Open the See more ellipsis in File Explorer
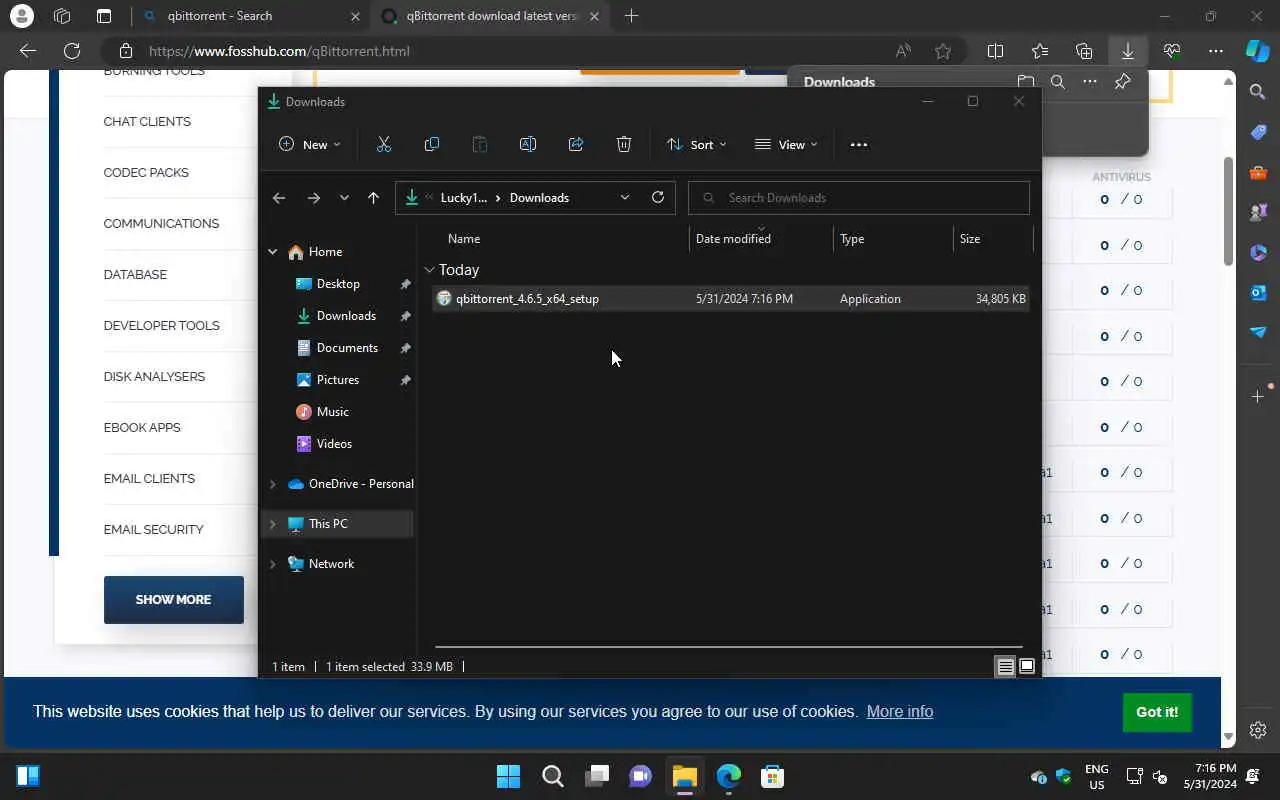Viewport: 1280px width, 800px height. [859, 145]
